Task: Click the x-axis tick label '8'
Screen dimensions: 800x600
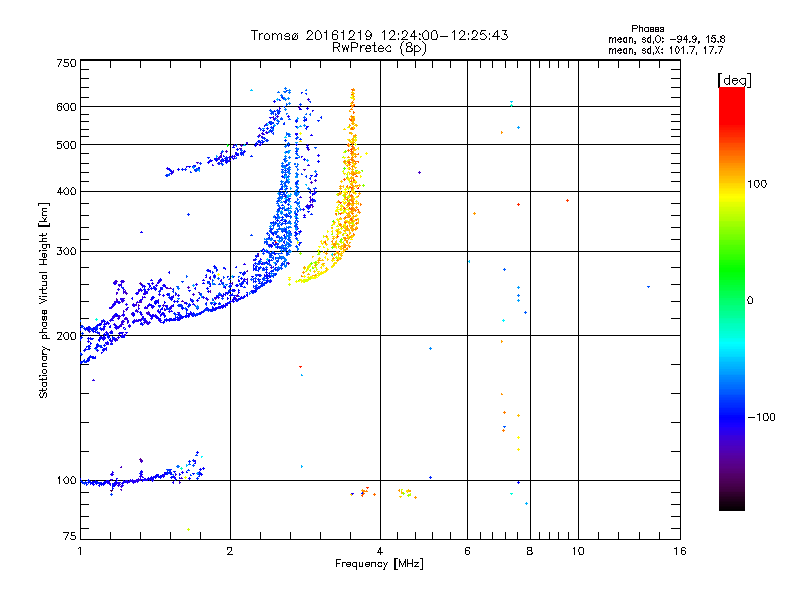Action: pyautogui.click(x=530, y=551)
